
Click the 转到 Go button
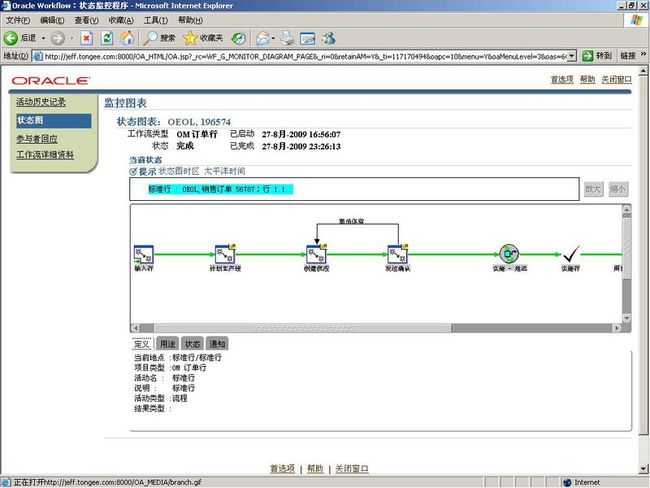597,56
